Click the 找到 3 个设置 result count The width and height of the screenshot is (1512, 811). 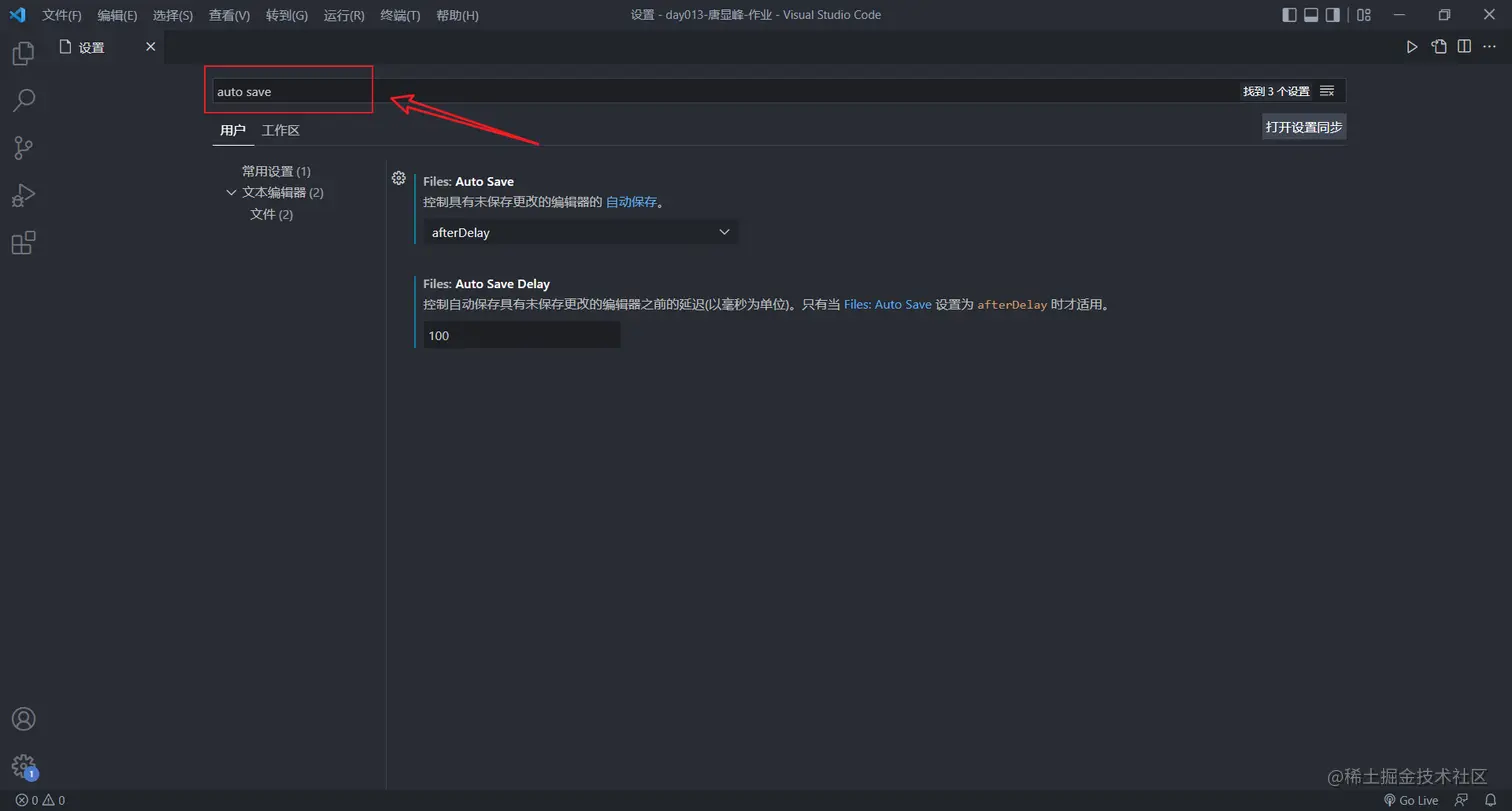[x=1276, y=91]
